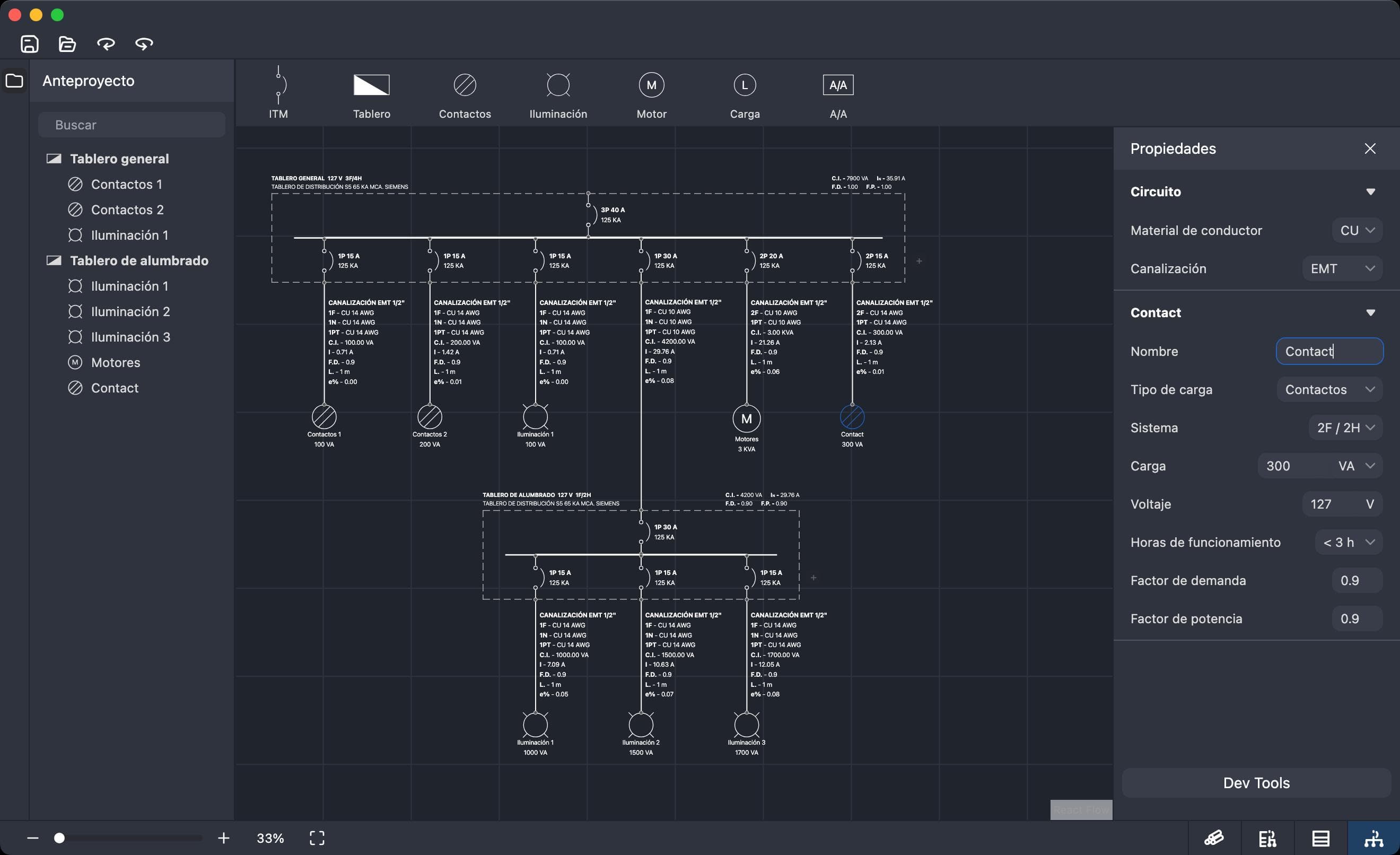Open the Horas de funcionamiento dropdown
This screenshot has height=855, width=1400.
pos(1347,542)
